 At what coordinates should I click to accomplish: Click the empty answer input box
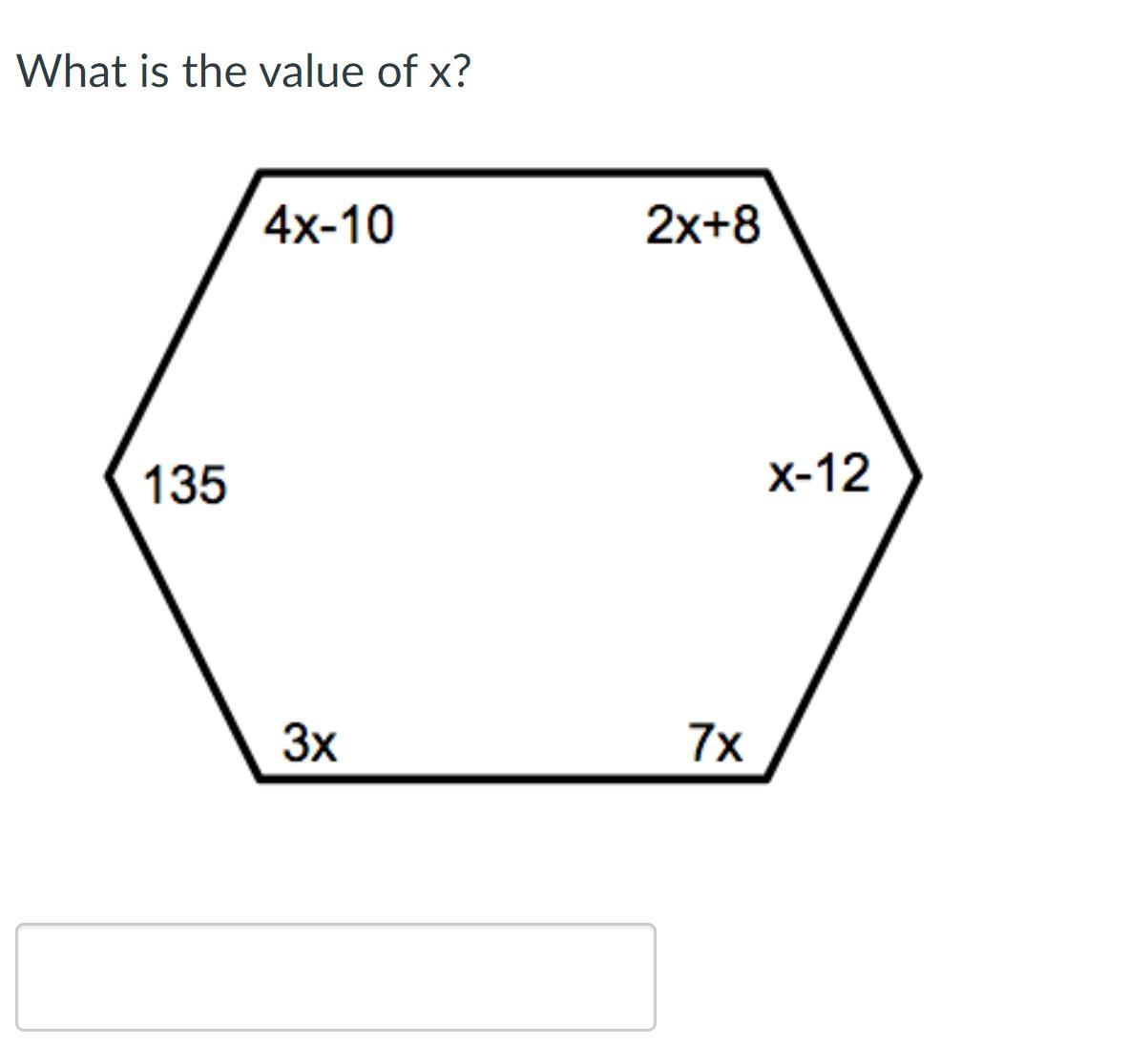click(x=335, y=976)
